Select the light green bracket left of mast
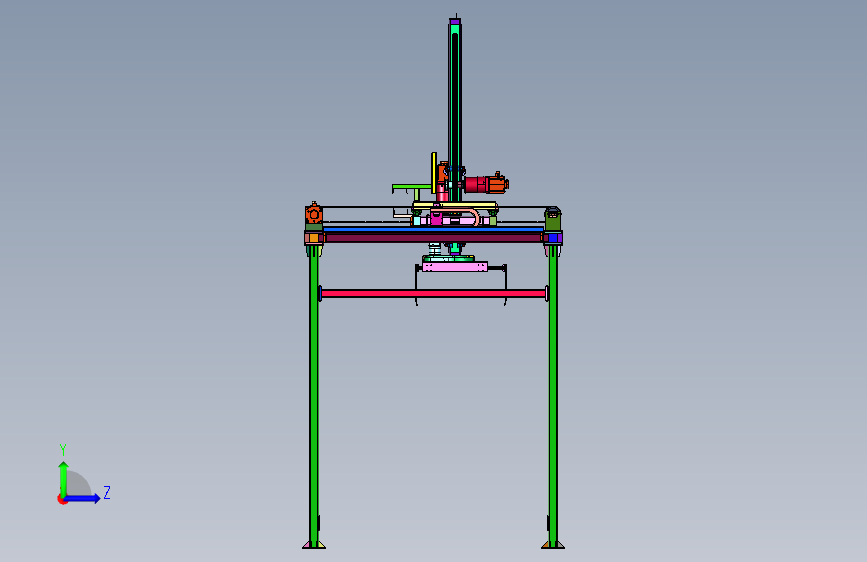The width and height of the screenshot is (867, 562). [x=412, y=188]
